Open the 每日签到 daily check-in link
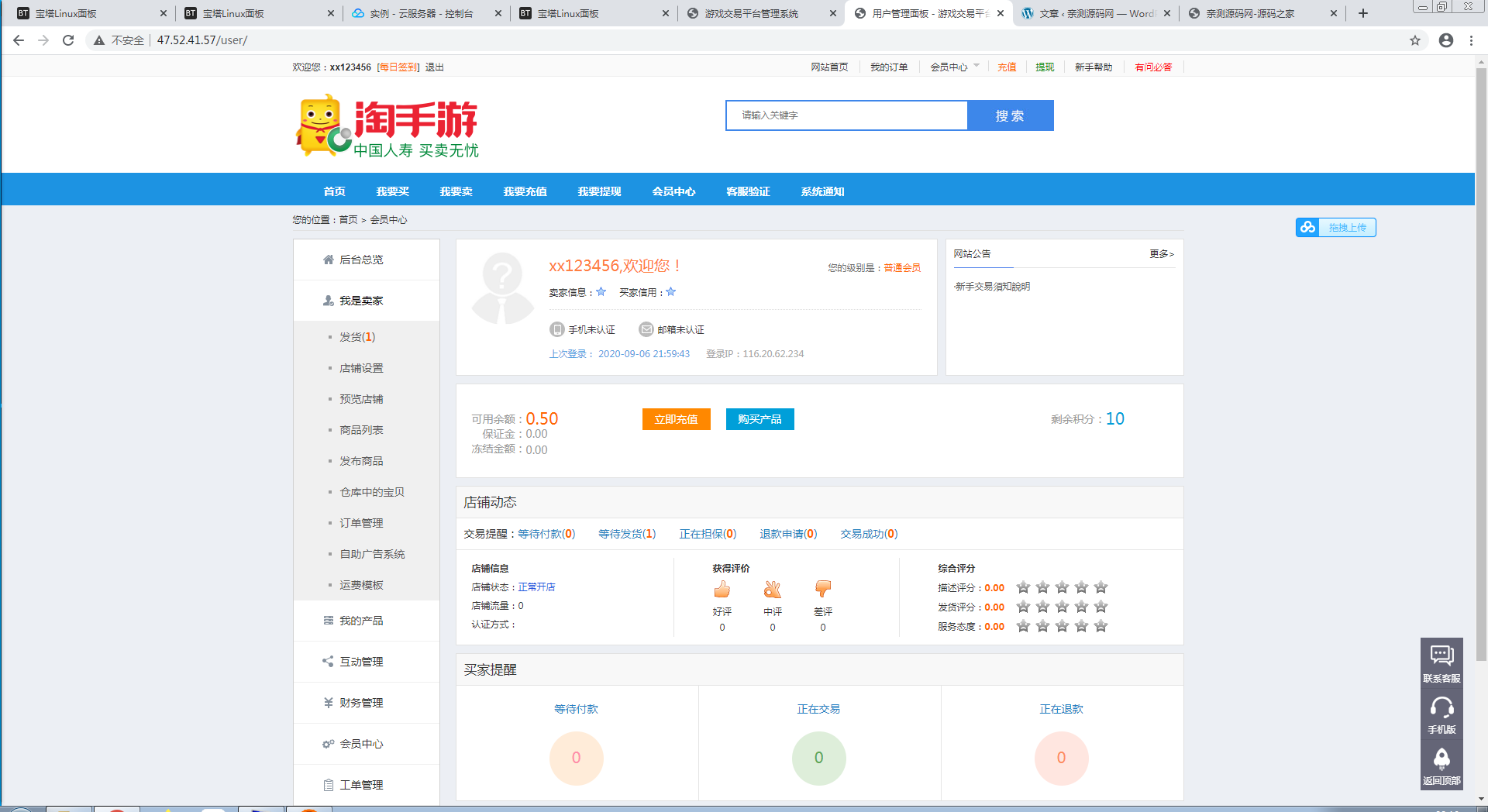Screen dimensions: 1488x812 (x=398, y=67)
